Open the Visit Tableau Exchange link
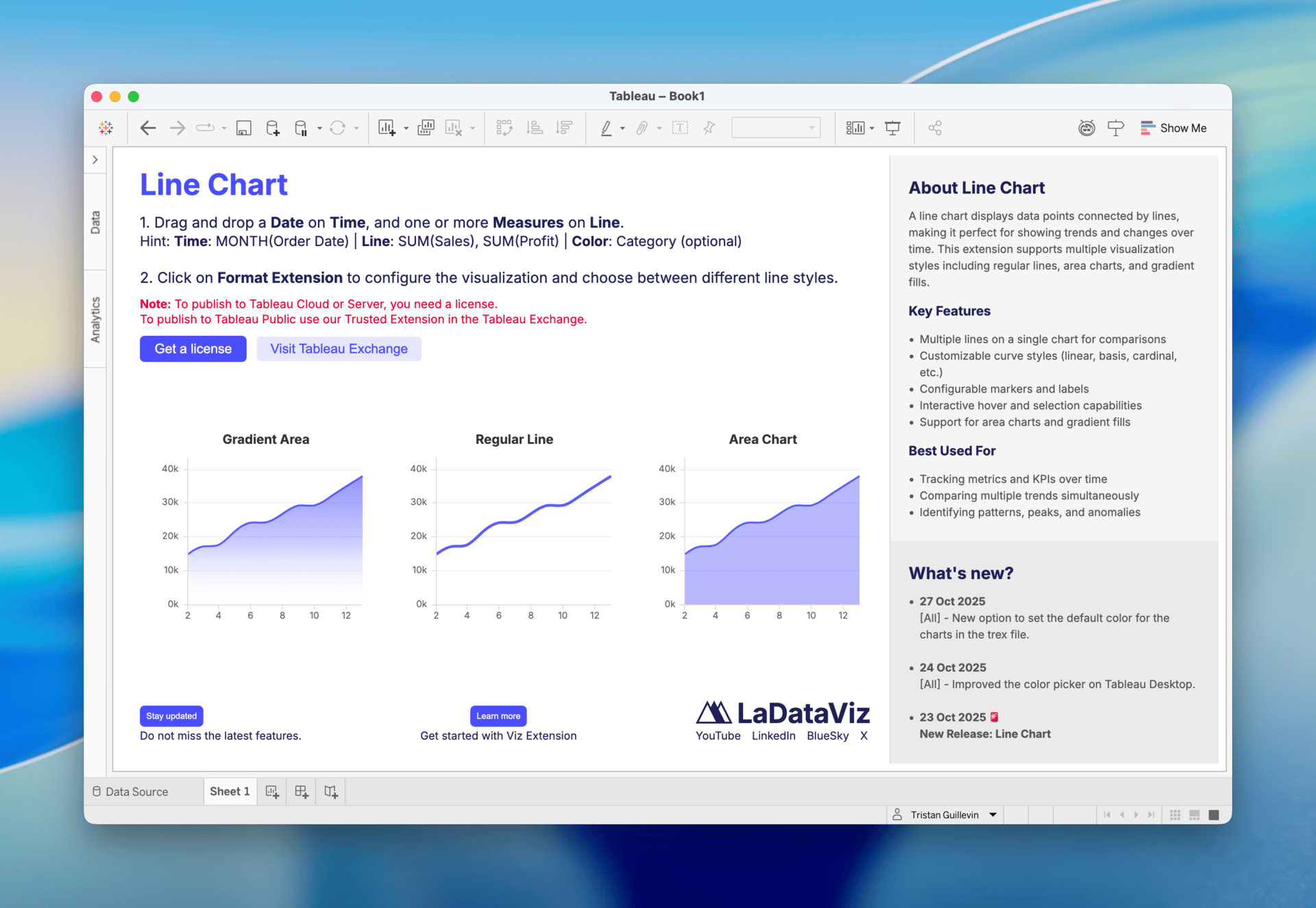 (x=339, y=349)
